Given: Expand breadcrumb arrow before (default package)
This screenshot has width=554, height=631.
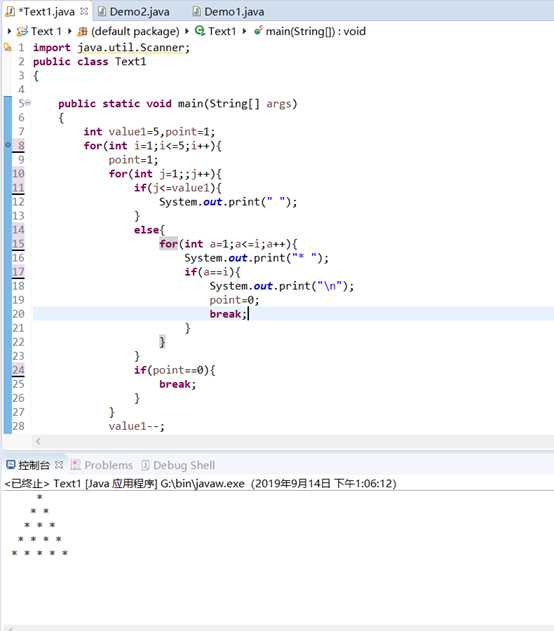Looking at the screenshot, I should coord(70,31).
